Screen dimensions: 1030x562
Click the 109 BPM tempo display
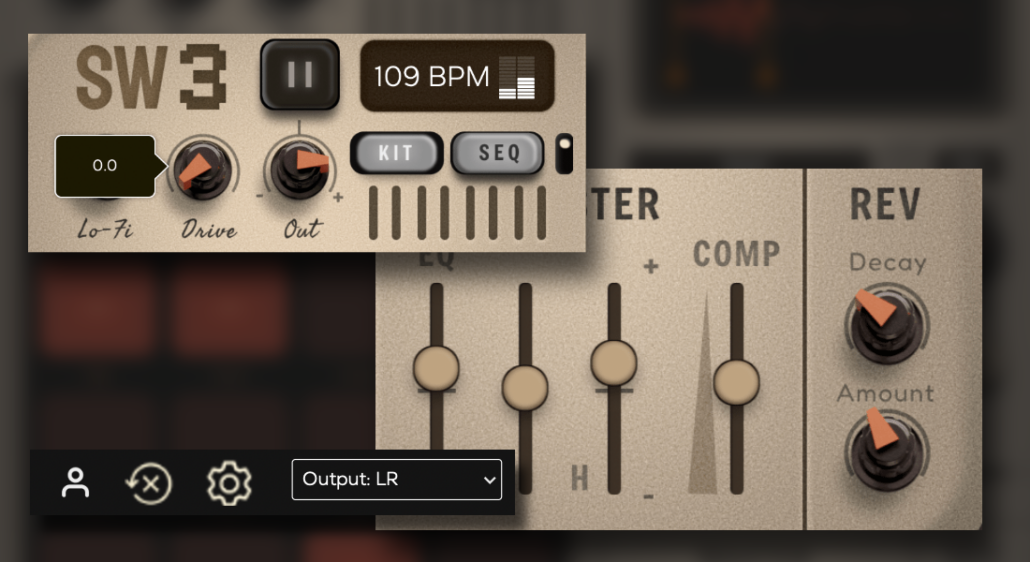click(431, 76)
